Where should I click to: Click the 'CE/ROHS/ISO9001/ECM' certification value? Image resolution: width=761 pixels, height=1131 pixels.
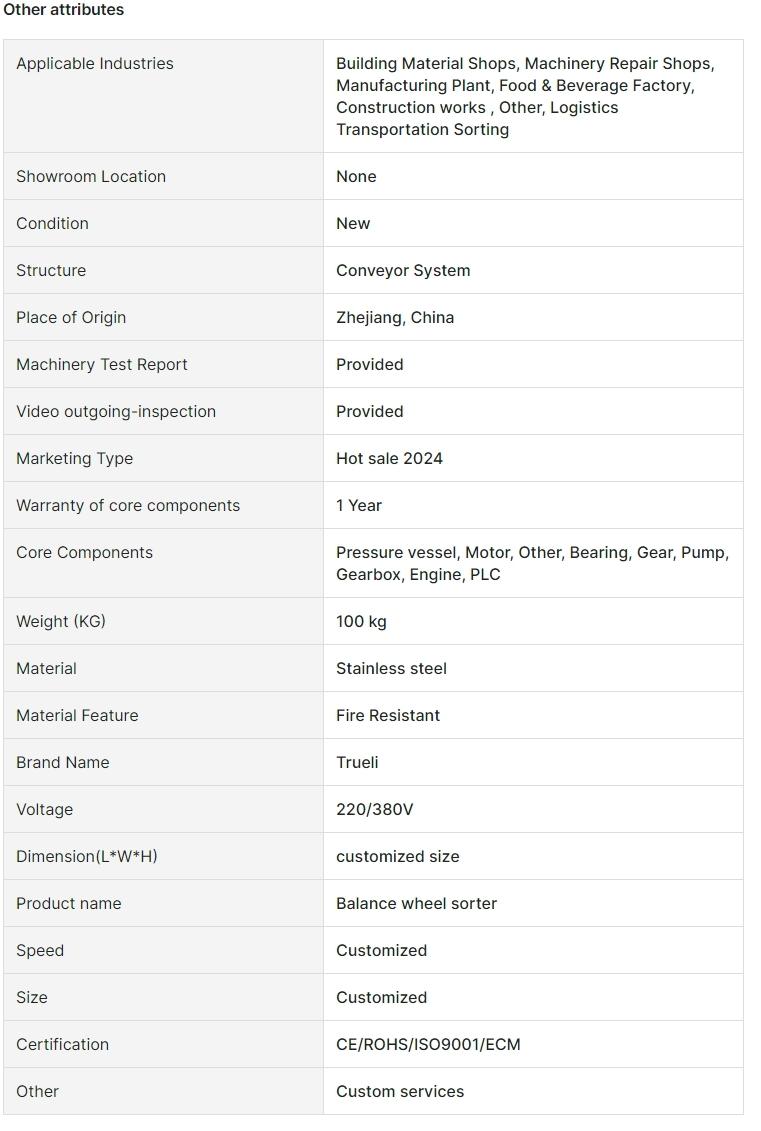[428, 1045]
